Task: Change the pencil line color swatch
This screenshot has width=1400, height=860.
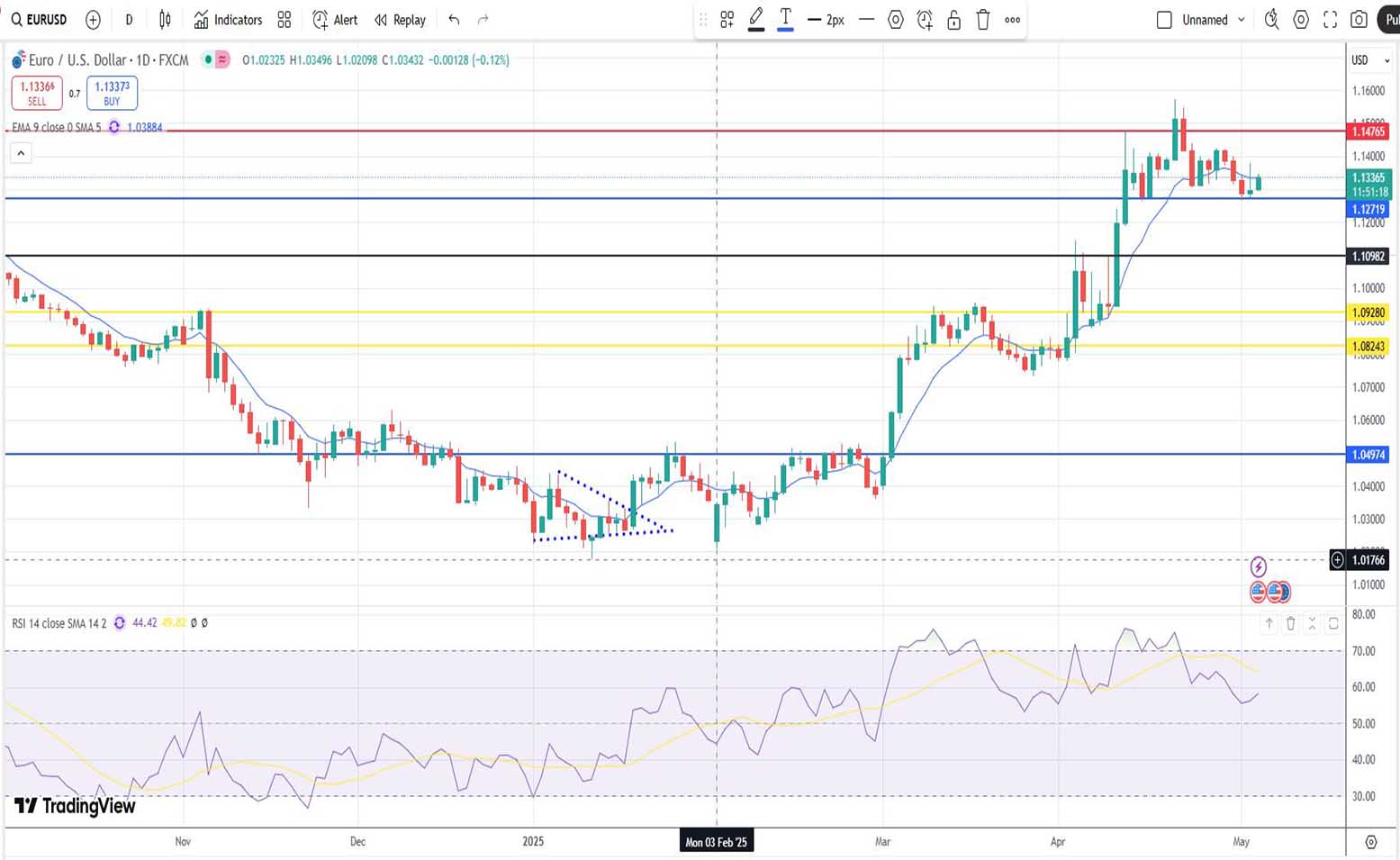Action: pyautogui.click(x=756, y=20)
